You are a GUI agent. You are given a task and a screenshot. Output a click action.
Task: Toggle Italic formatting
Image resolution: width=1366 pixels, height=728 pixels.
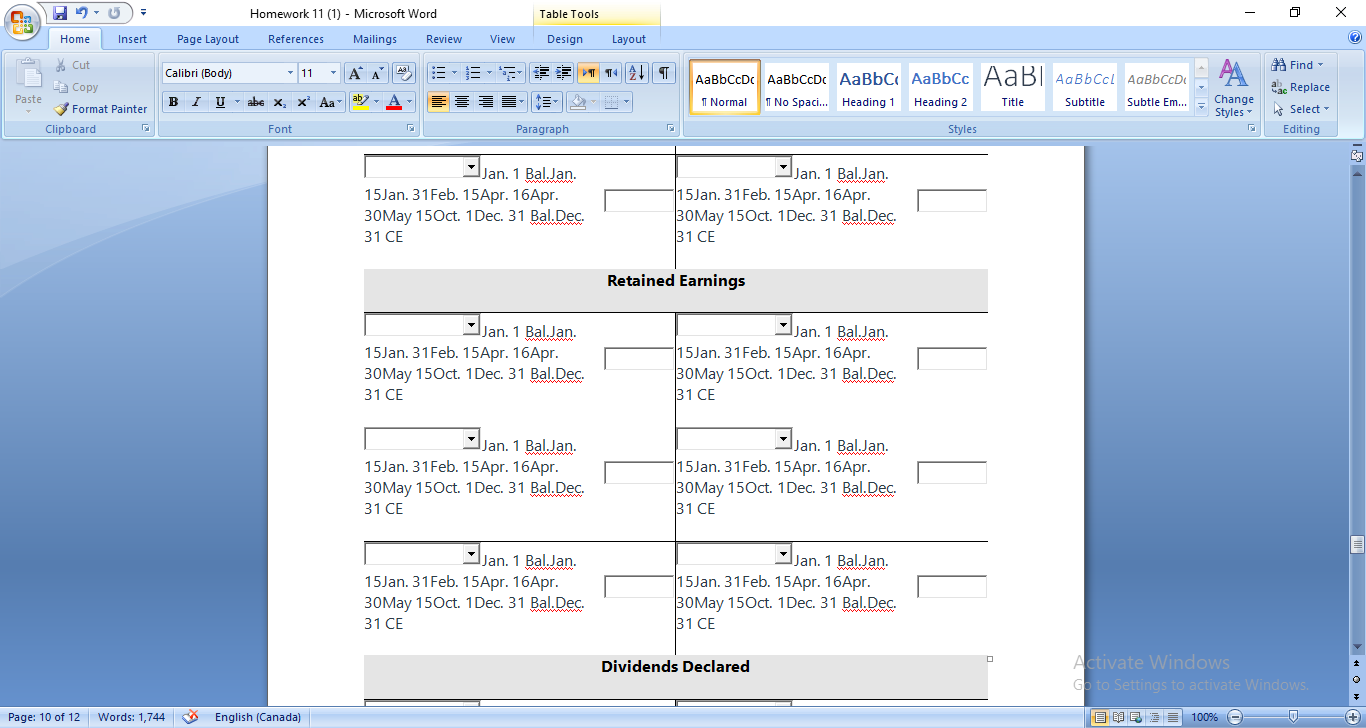pyautogui.click(x=196, y=102)
